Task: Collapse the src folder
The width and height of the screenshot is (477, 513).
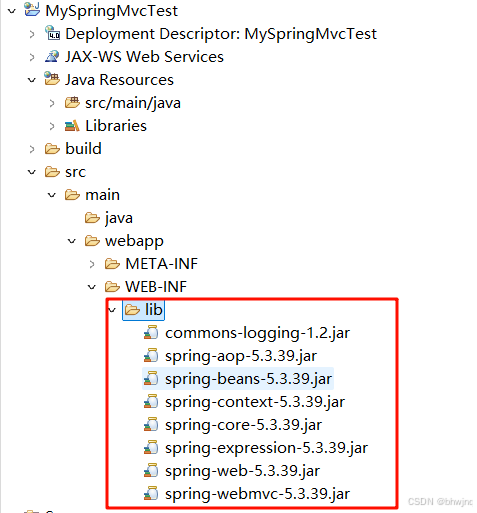Action: tap(32, 172)
